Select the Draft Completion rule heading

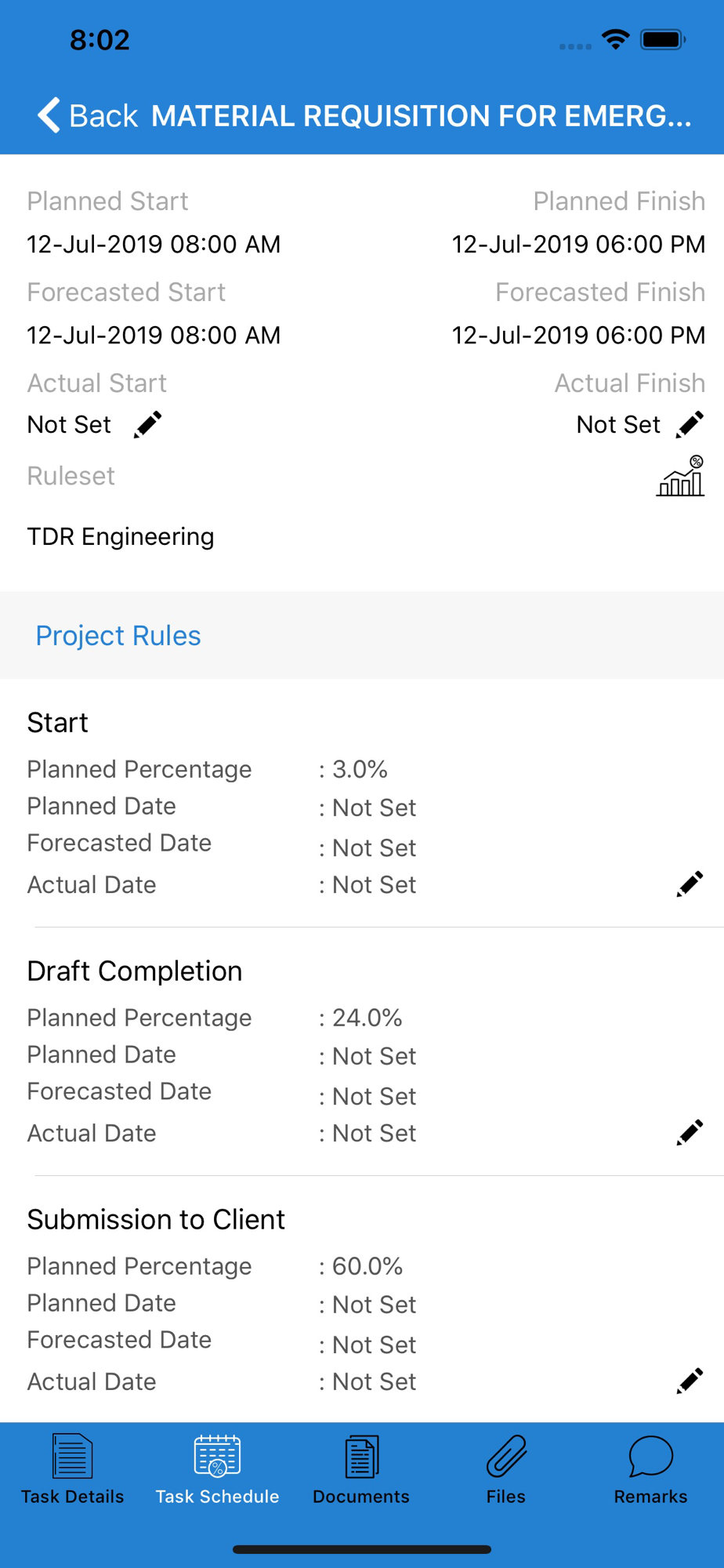(x=135, y=971)
